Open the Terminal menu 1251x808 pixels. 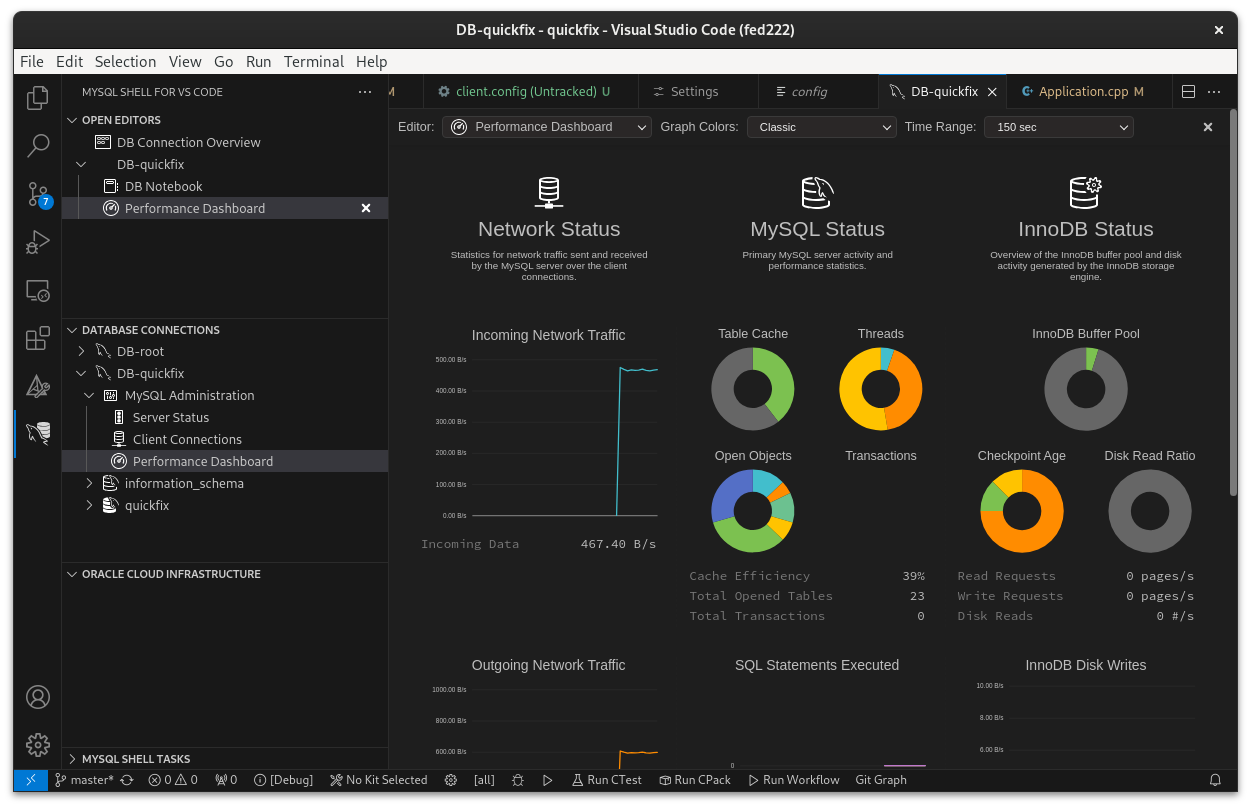[x=314, y=61]
